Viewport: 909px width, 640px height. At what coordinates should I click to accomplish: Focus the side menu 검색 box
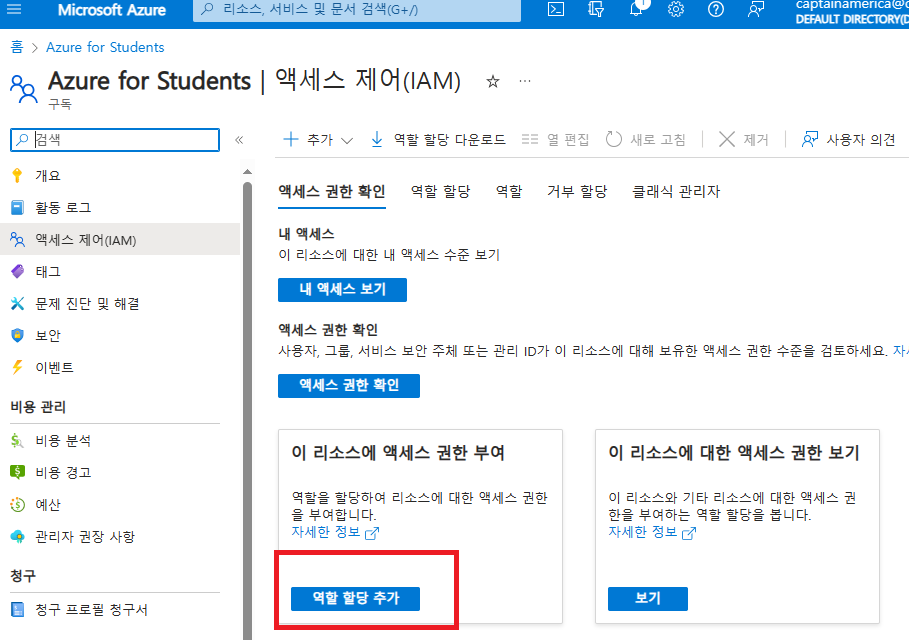point(115,140)
